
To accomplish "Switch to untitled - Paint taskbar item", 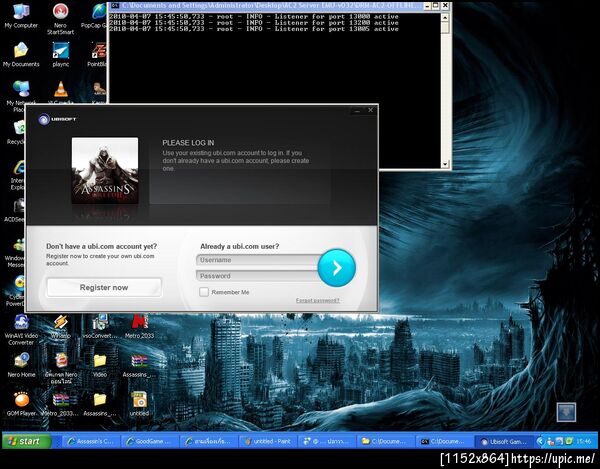I will pos(267,441).
